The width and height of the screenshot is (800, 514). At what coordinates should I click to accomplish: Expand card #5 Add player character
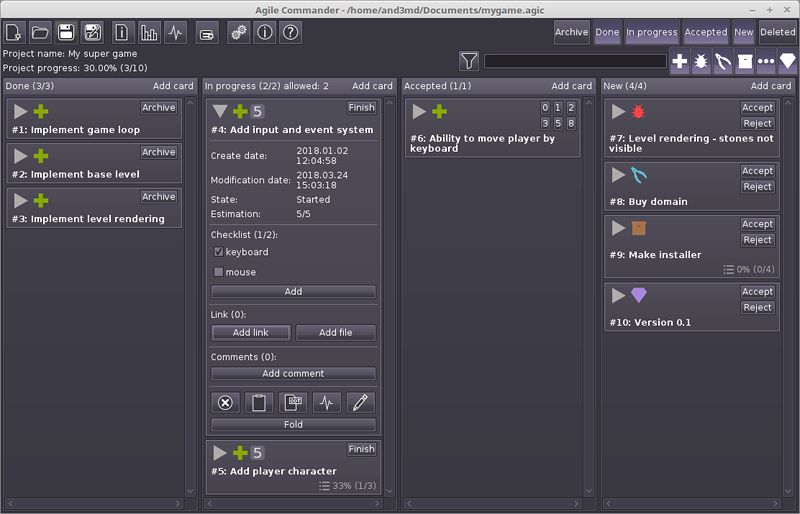pos(220,453)
